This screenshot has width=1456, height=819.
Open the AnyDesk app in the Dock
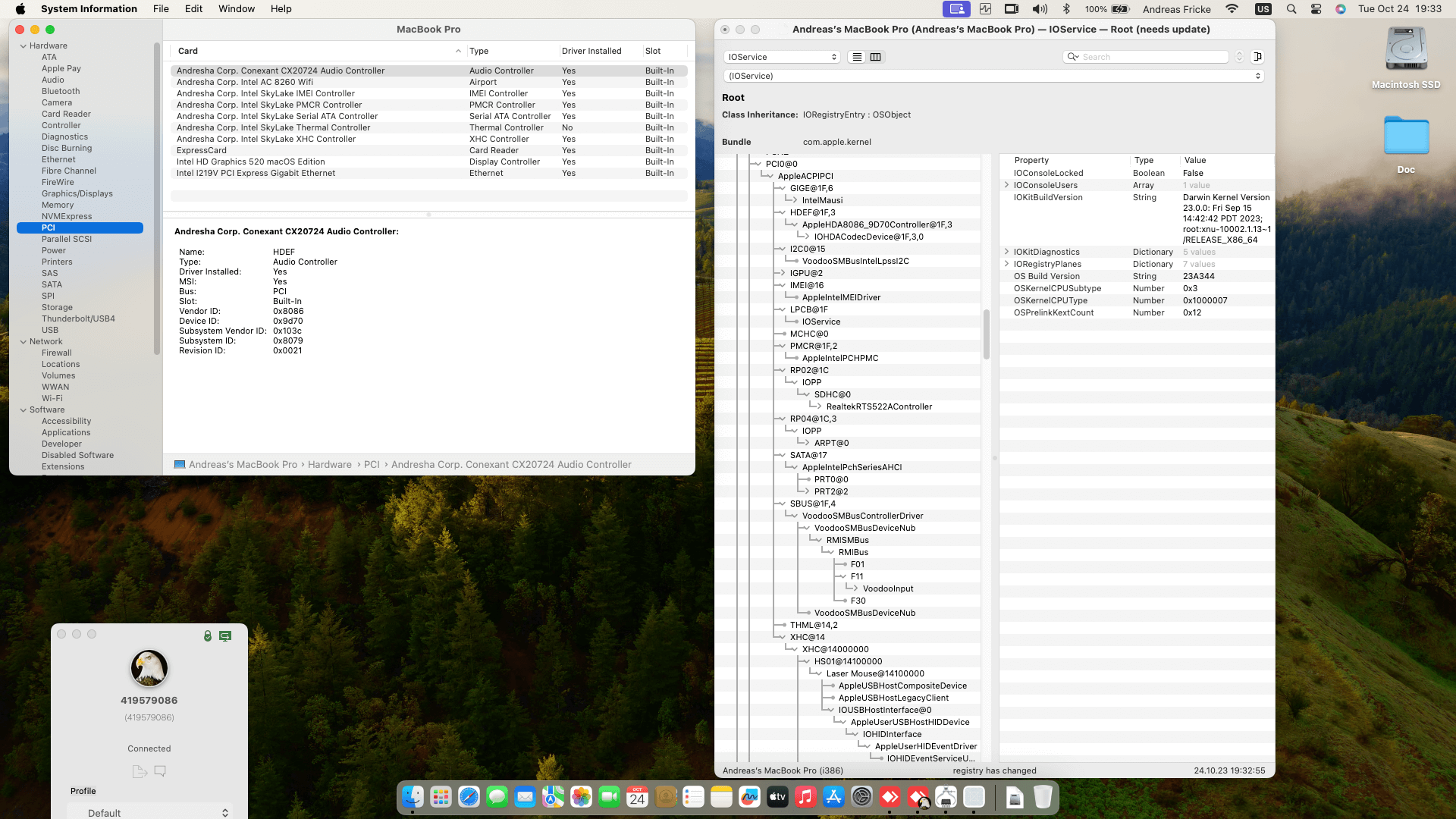(x=890, y=797)
